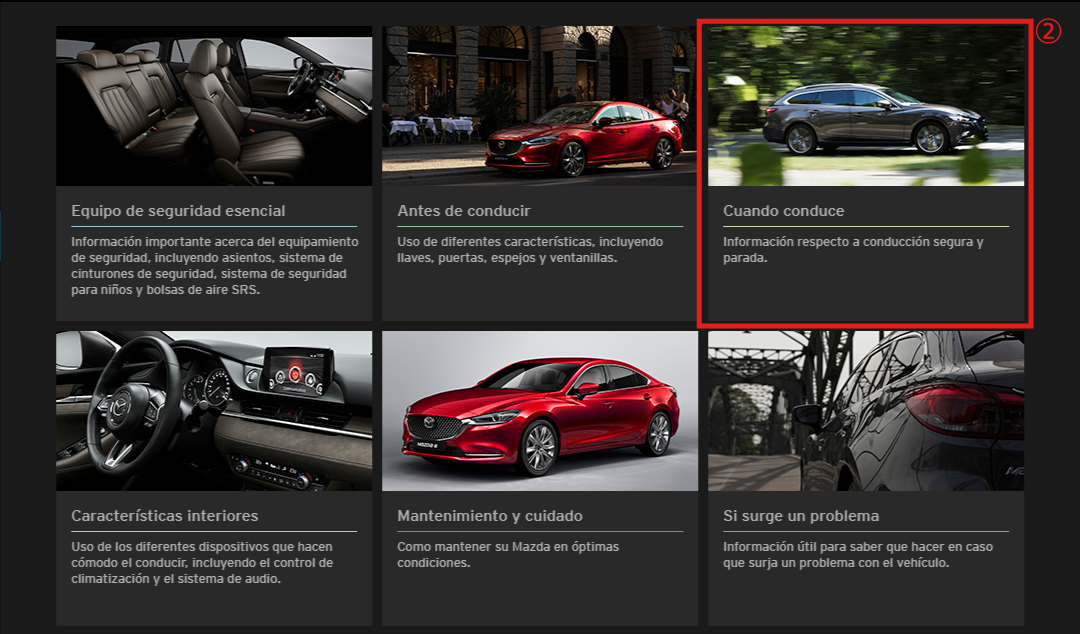Select 'Si surge un problema' heading
Image resolution: width=1080 pixels, height=634 pixels.
(x=801, y=515)
